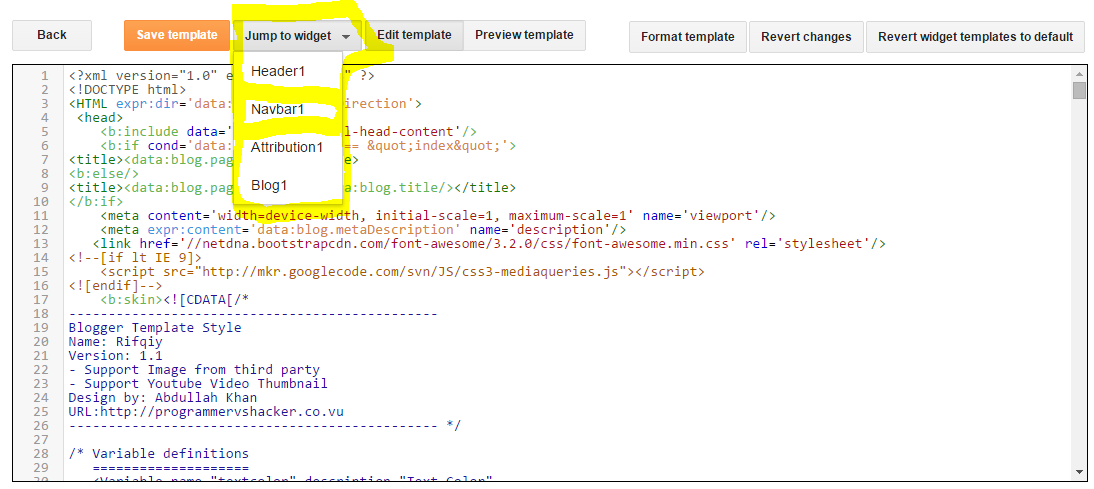Screen dimensions: 1094x489
Task: Click the <b:else/> line
Action: (x=103, y=174)
